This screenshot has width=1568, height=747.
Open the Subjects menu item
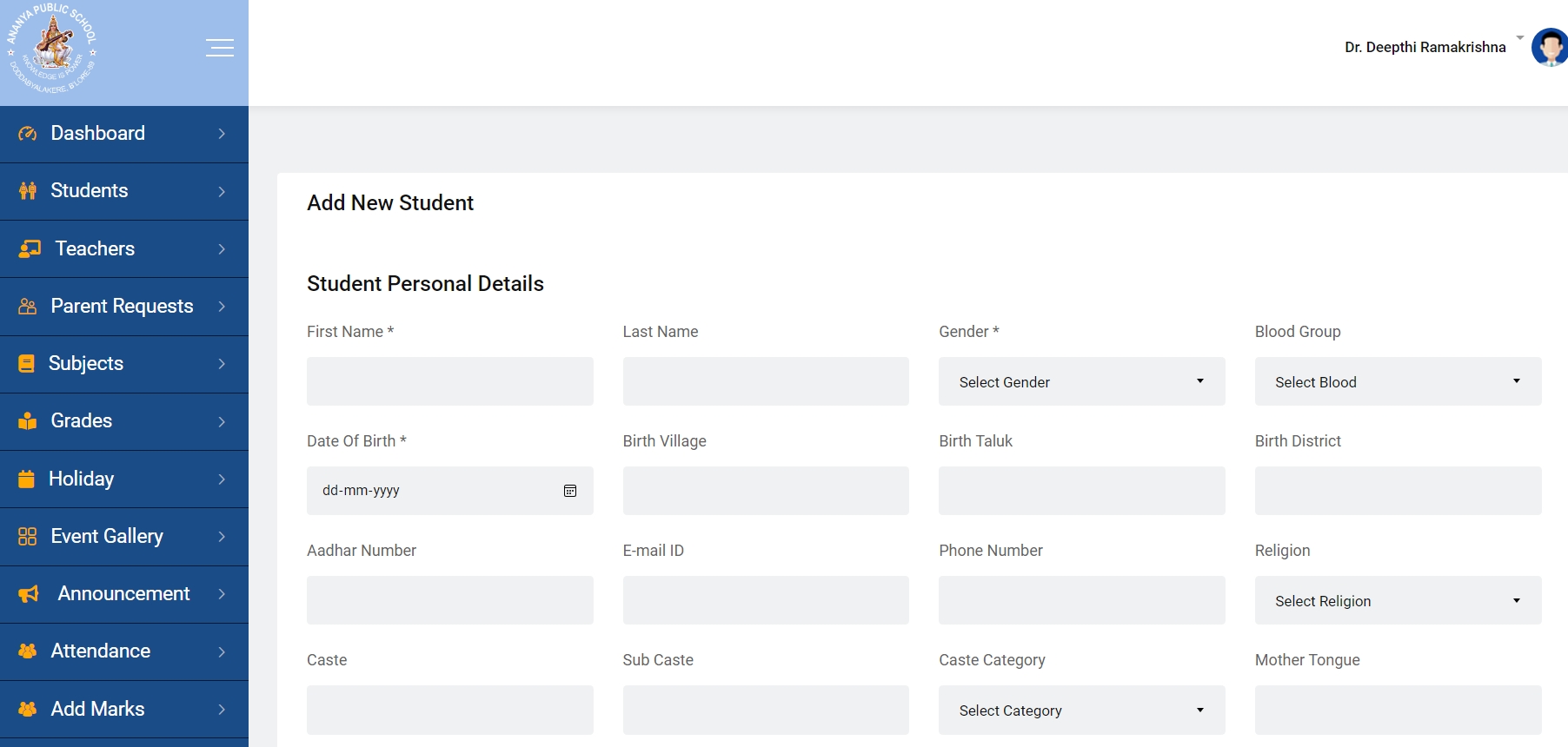coord(124,364)
